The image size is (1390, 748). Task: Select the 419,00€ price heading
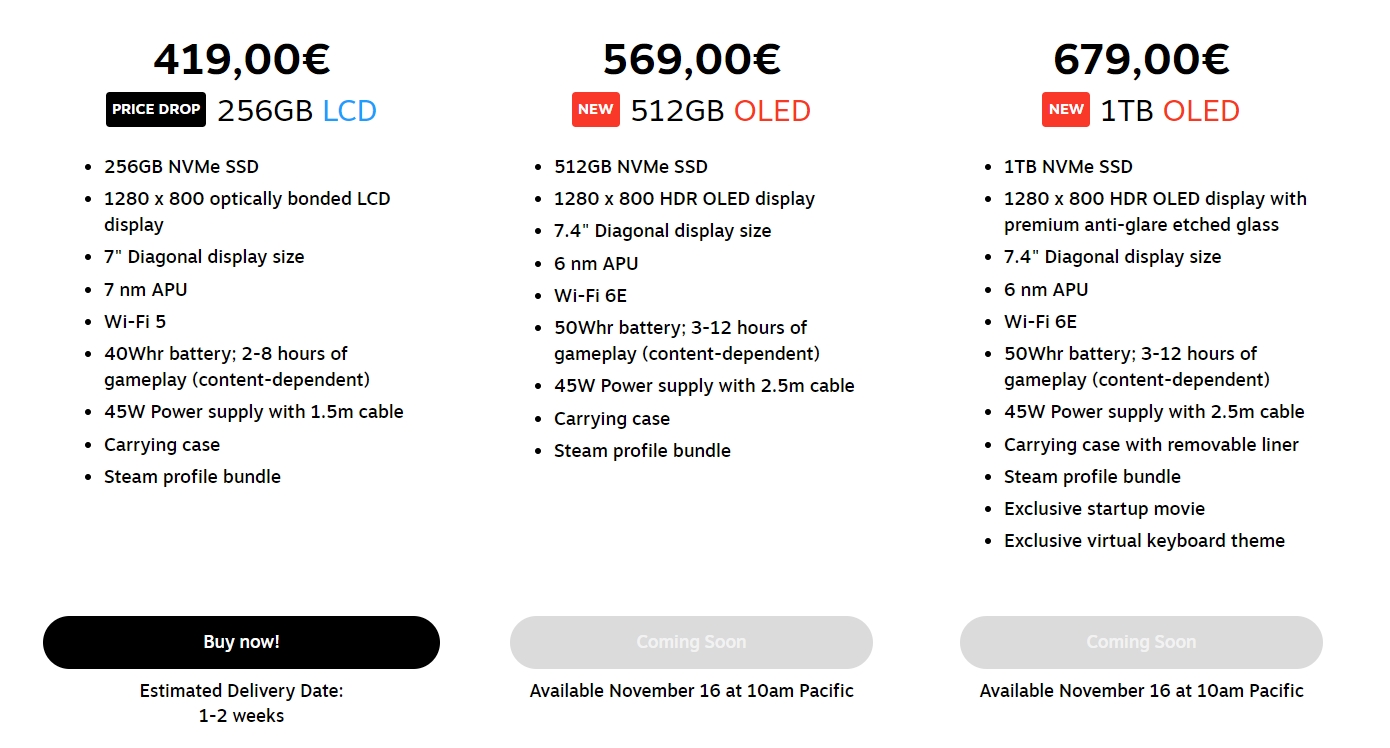(242, 60)
